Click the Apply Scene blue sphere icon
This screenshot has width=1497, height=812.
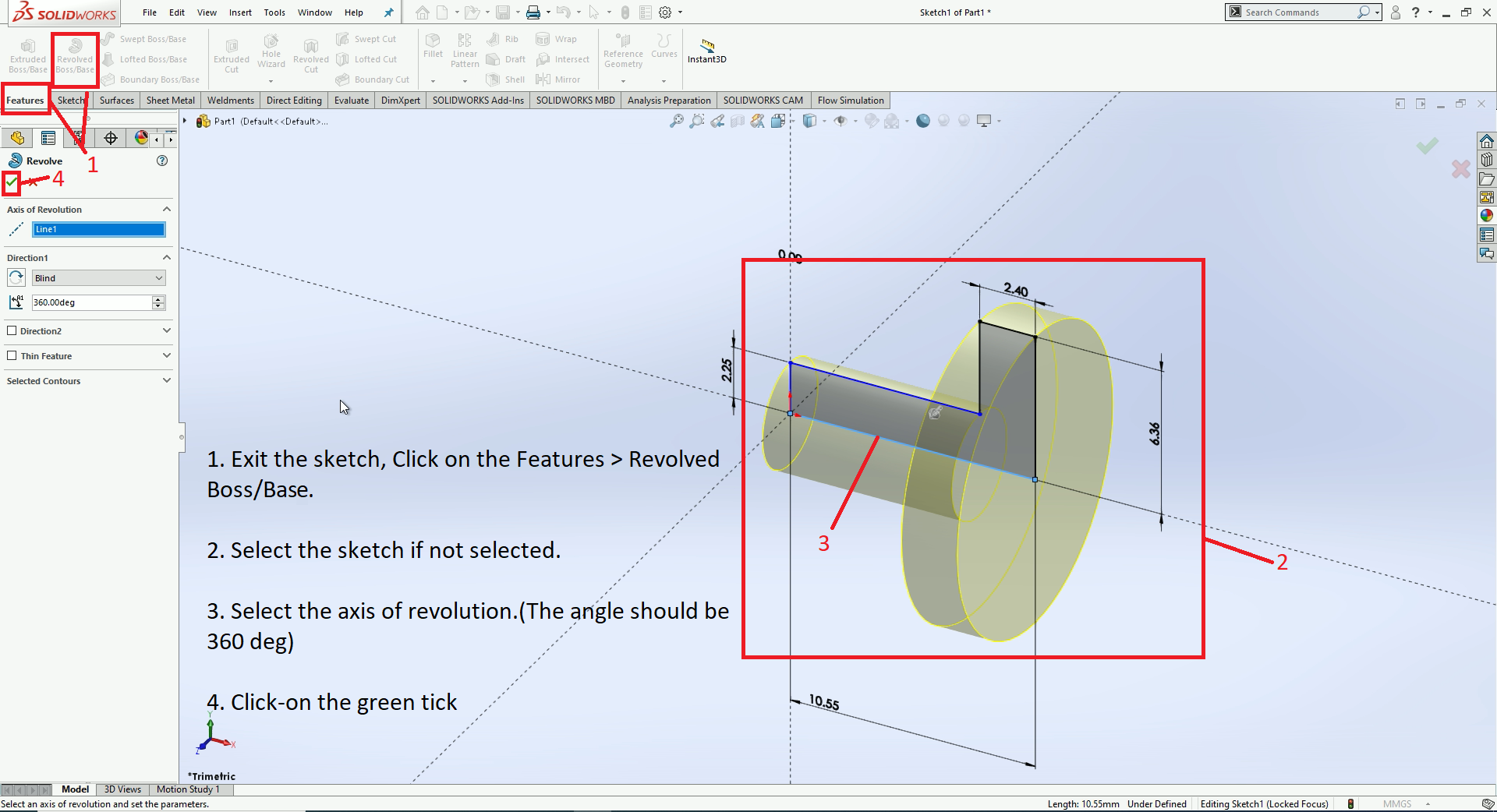(923, 121)
